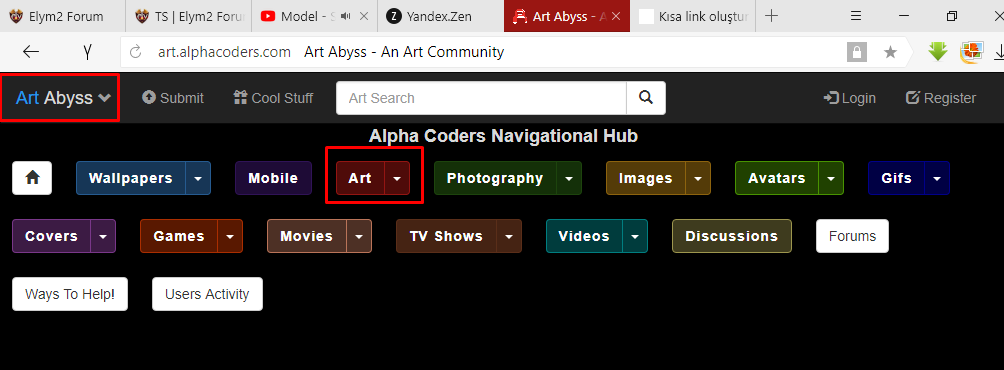Viewport: 1004px width, 370px height.
Task: Expand the Art dropdown arrow
Action: pyautogui.click(x=397, y=178)
